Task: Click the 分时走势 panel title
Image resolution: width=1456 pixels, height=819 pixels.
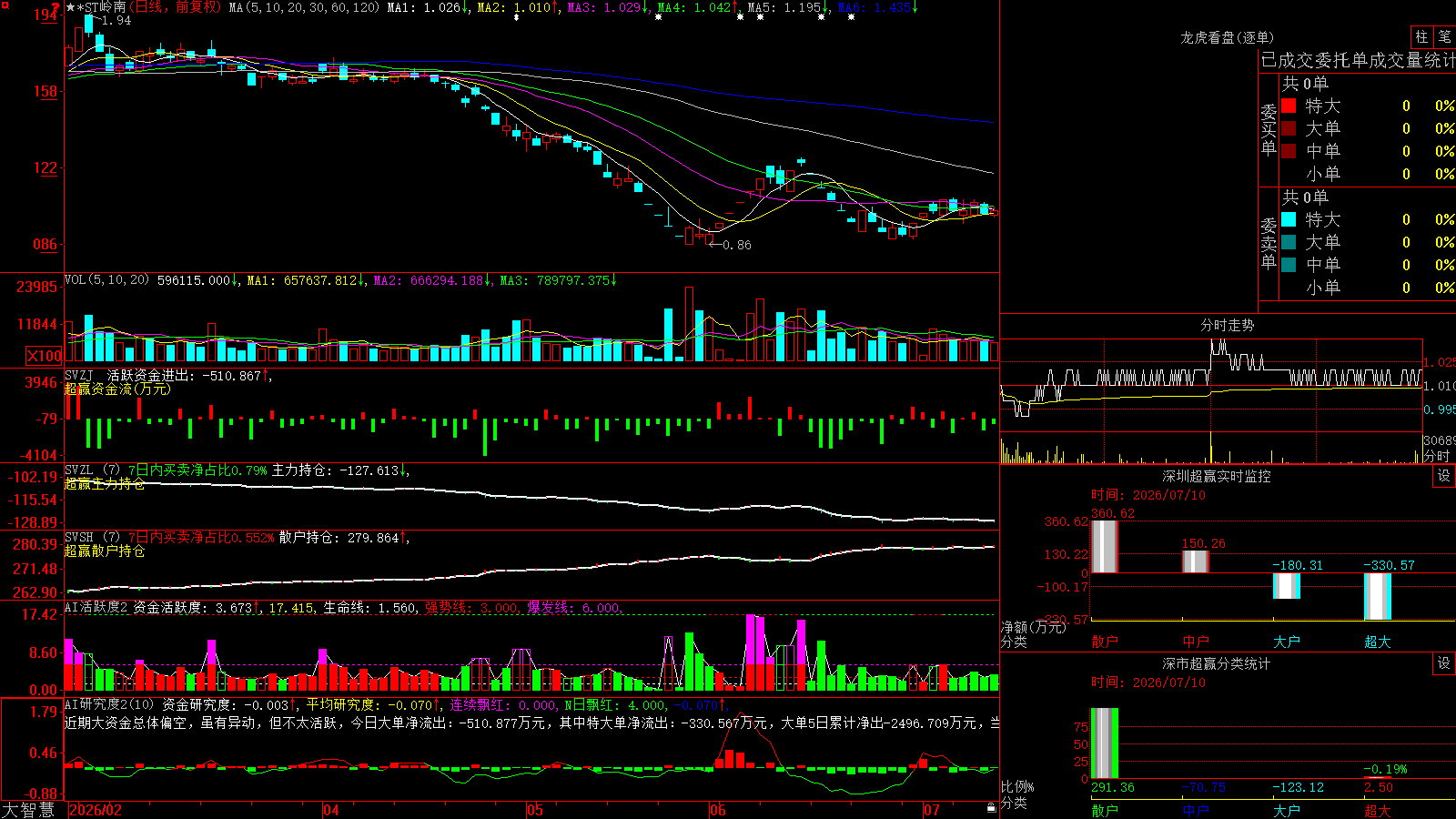Action: [1227, 325]
